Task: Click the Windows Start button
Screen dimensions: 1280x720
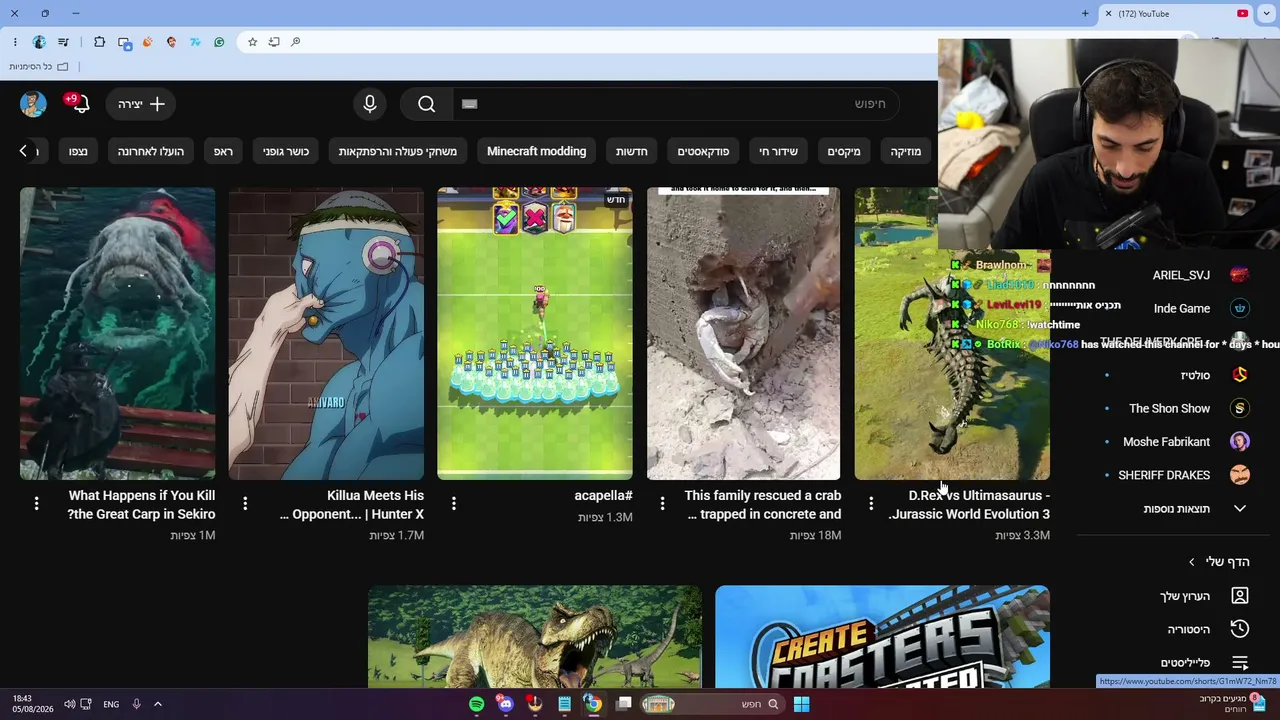Action: (801, 704)
